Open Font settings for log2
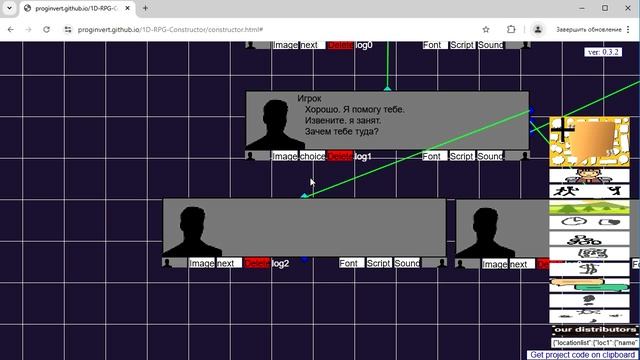The height and width of the screenshot is (360, 640). (x=352, y=263)
